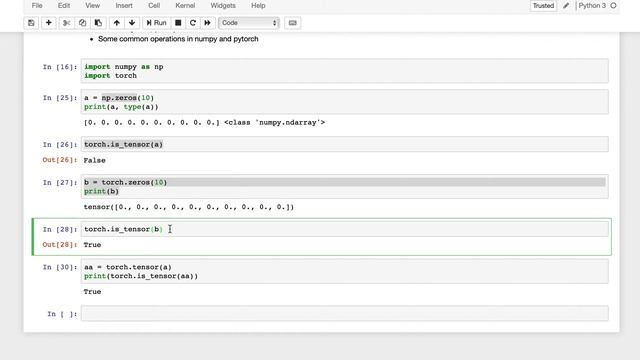Open the Insert menu
The height and width of the screenshot is (360, 640).
coord(124,6)
